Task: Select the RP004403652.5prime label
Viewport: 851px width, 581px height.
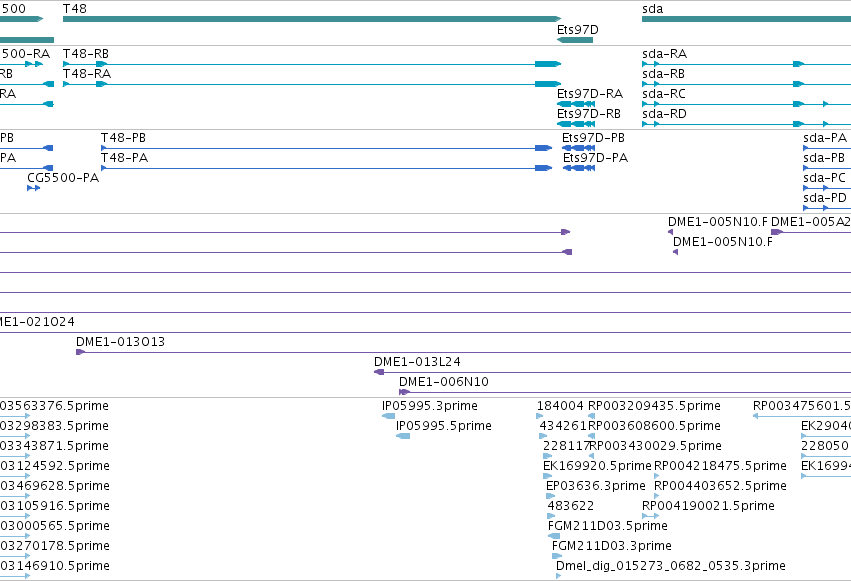Action: point(720,486)
